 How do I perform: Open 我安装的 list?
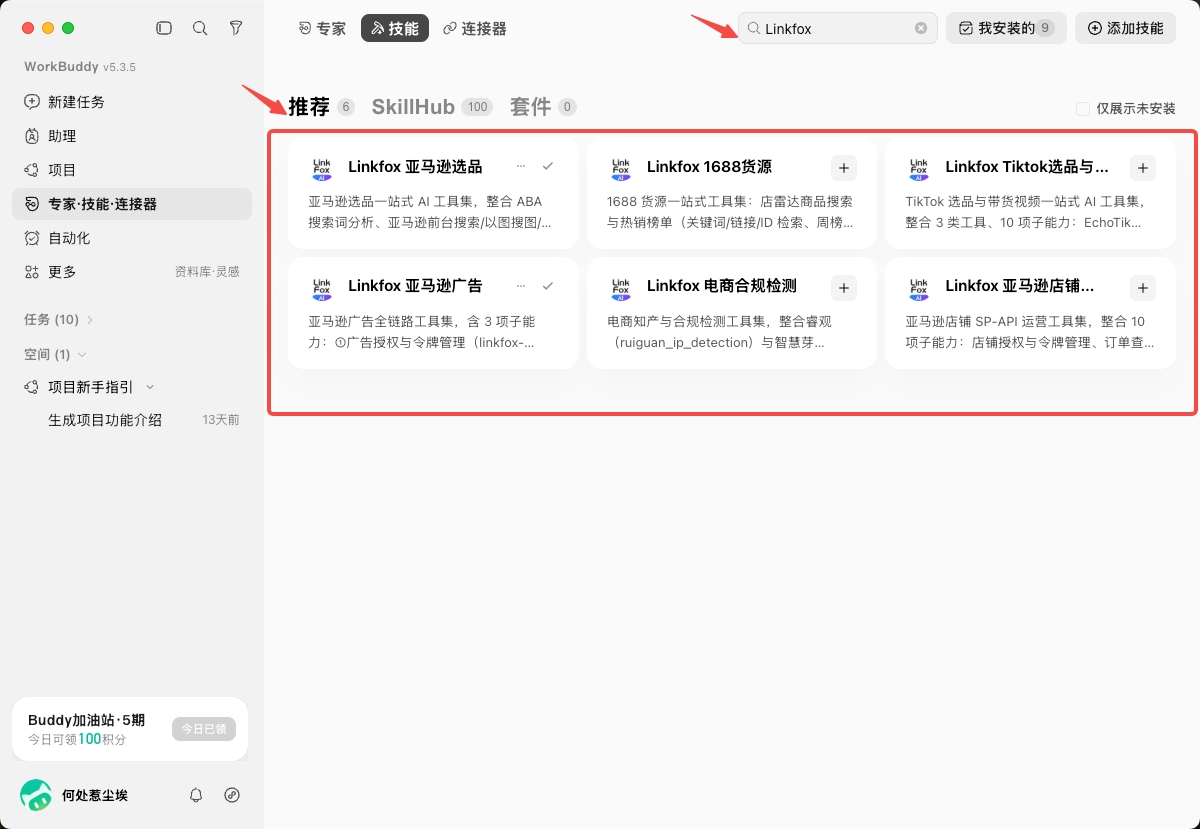tap(1006, 28)
